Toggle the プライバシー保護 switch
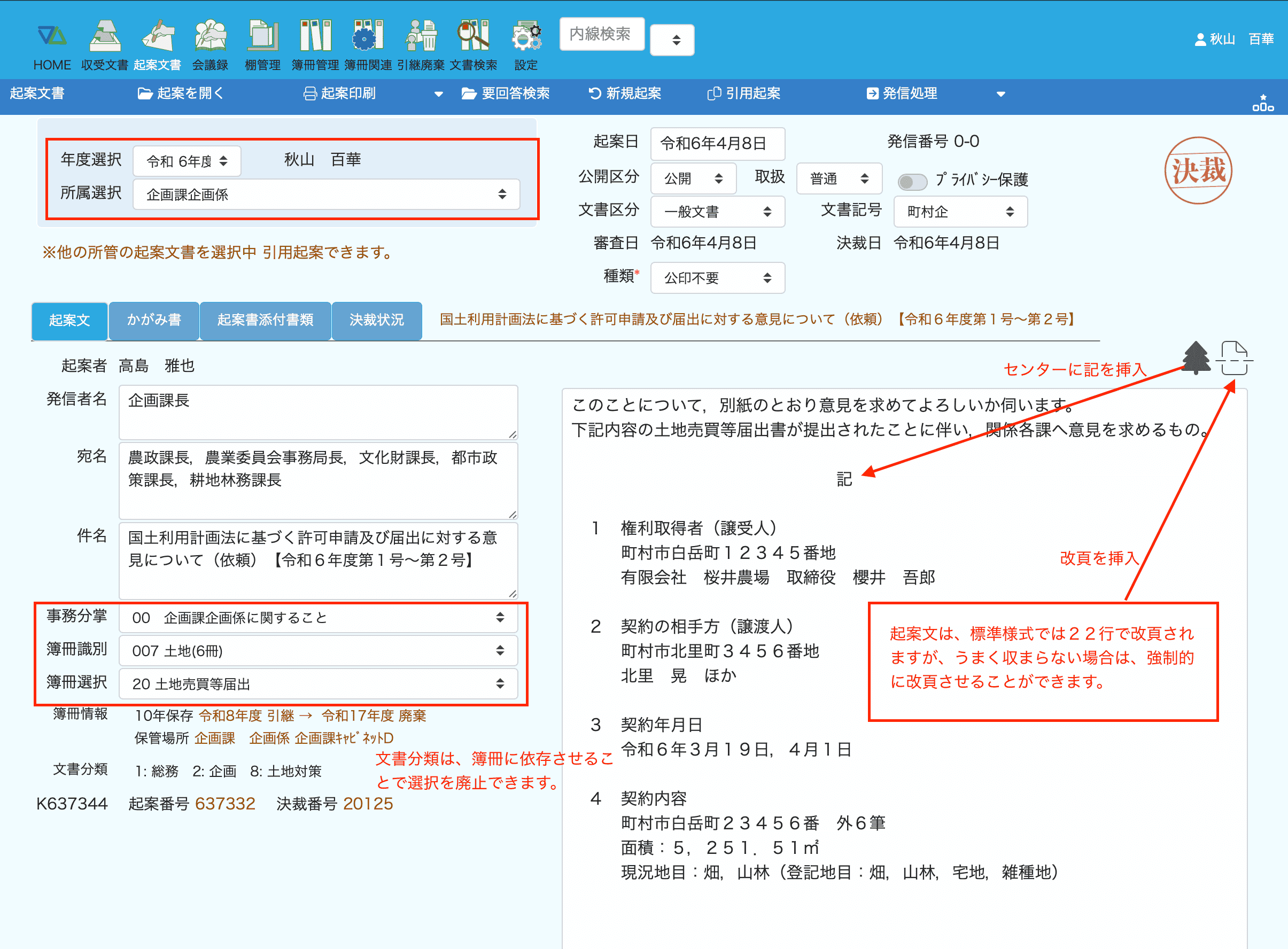Image resolution: width=1288 pixels, height=949 pixels. point(912,182)
